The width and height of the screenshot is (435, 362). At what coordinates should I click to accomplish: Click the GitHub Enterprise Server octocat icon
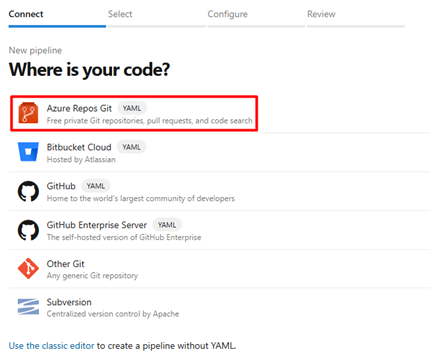point(28,230)
